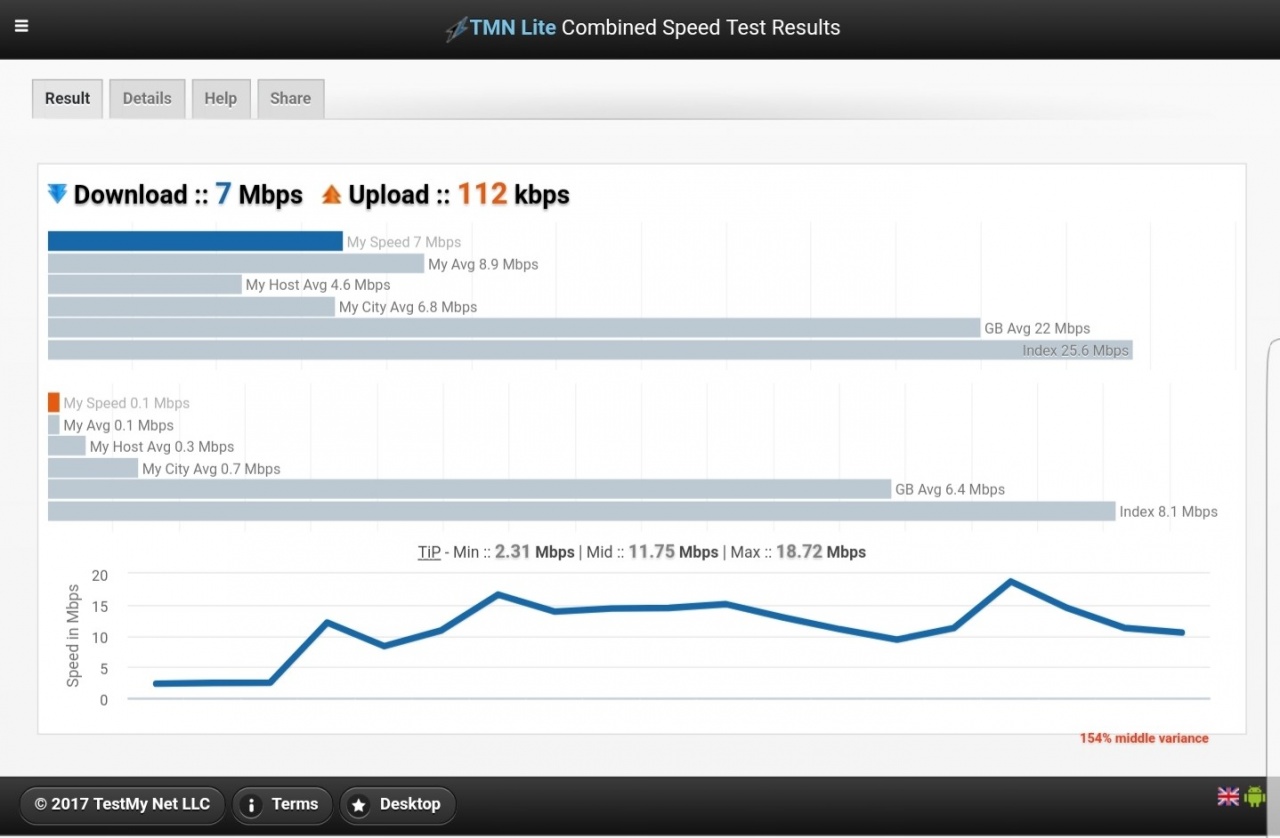Switch to the Details tab
Screen dimensions: 1280x838
point(147,99)
